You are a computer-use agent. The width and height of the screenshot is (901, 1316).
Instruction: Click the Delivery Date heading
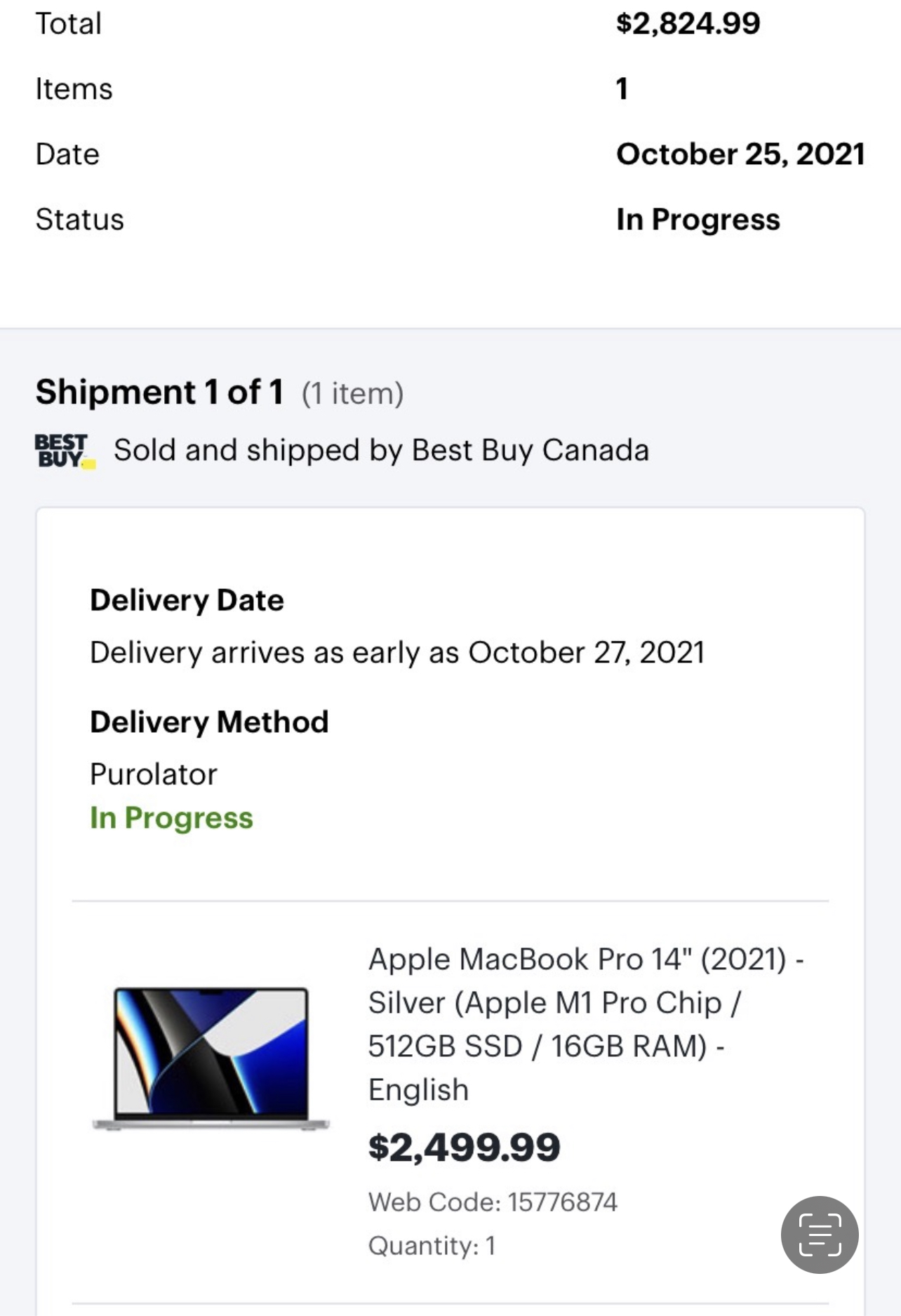pyautogui.click(x=187, y=600)
